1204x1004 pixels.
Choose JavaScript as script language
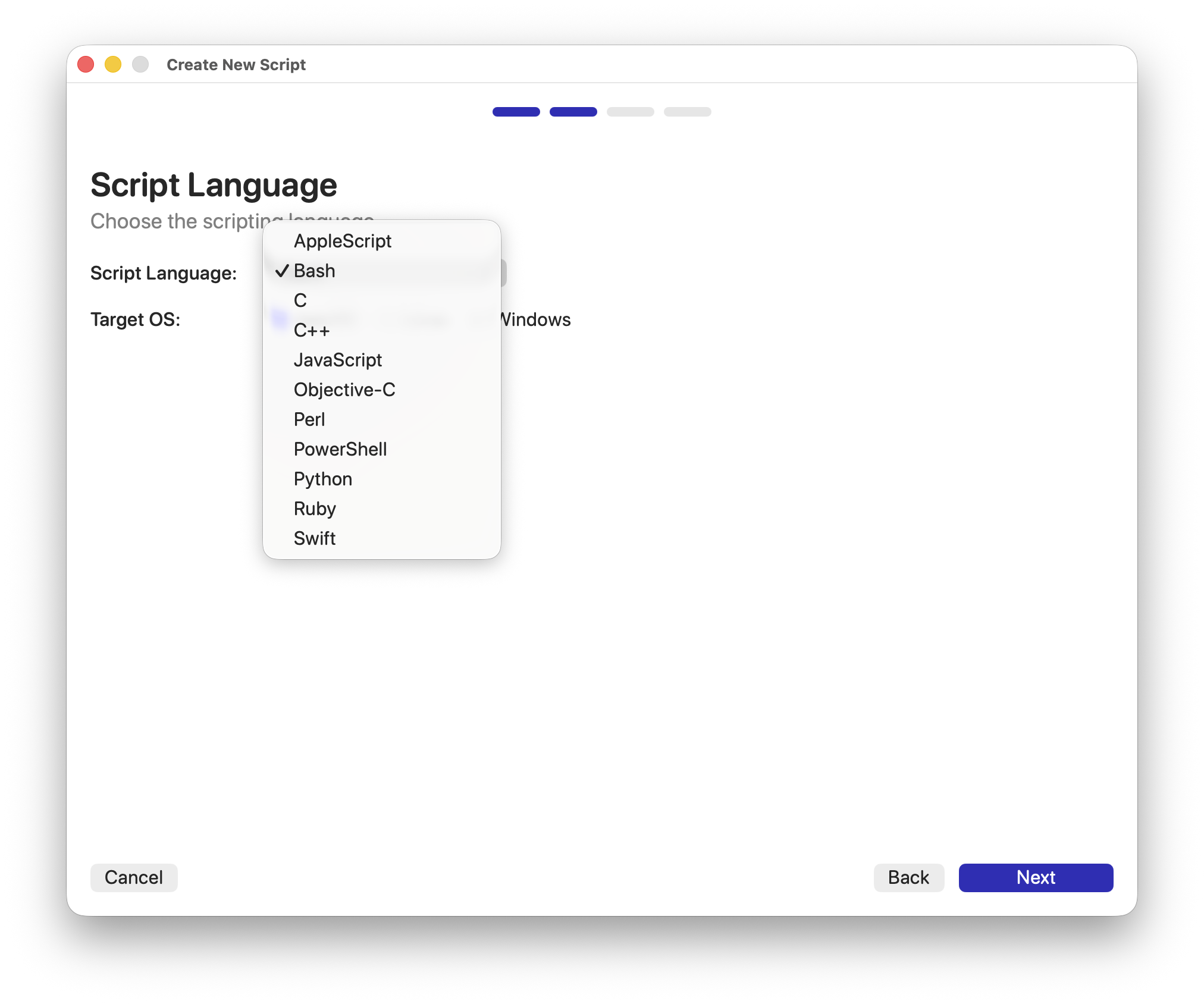click(337, 360)
